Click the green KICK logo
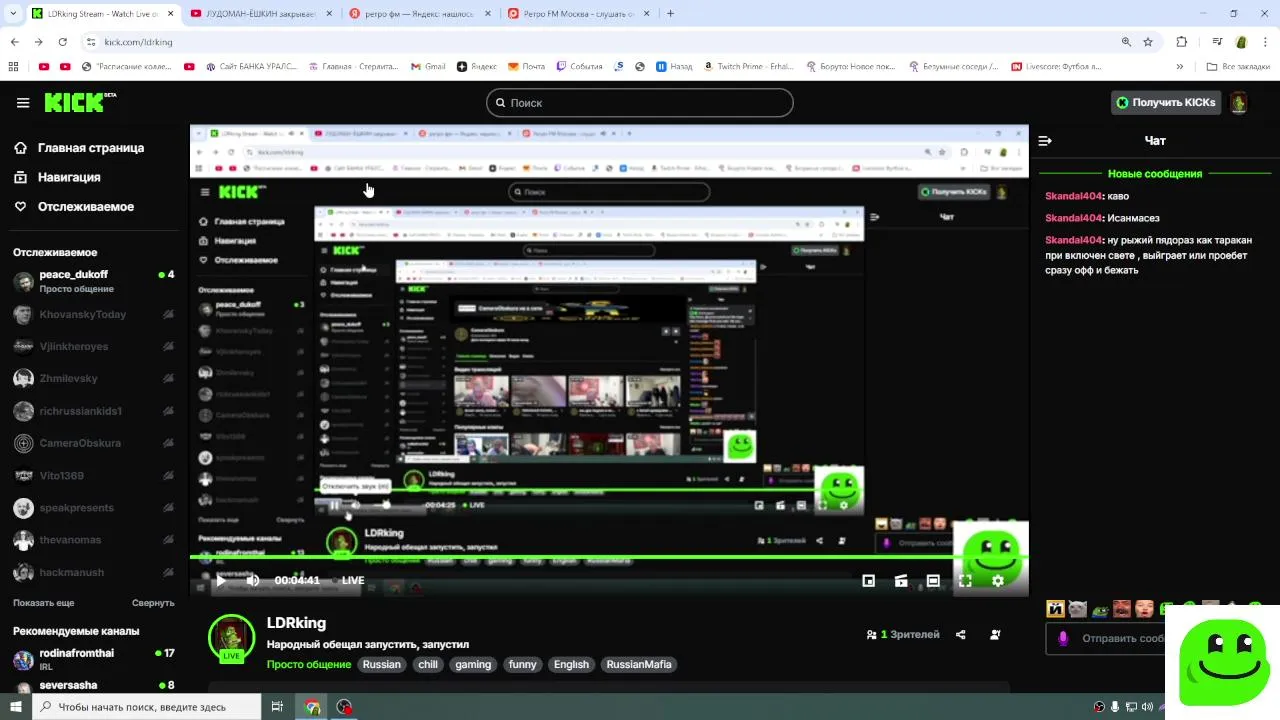Screen dimensions: 1280x720 pyautogui.click(x=80, y=102)
